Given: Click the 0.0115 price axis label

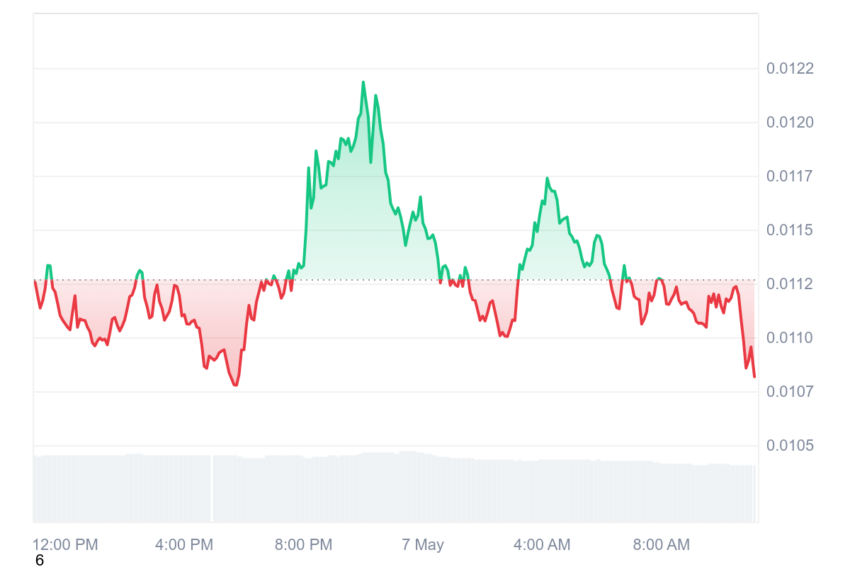Looking at the screenshot, I should pos(789,230).
